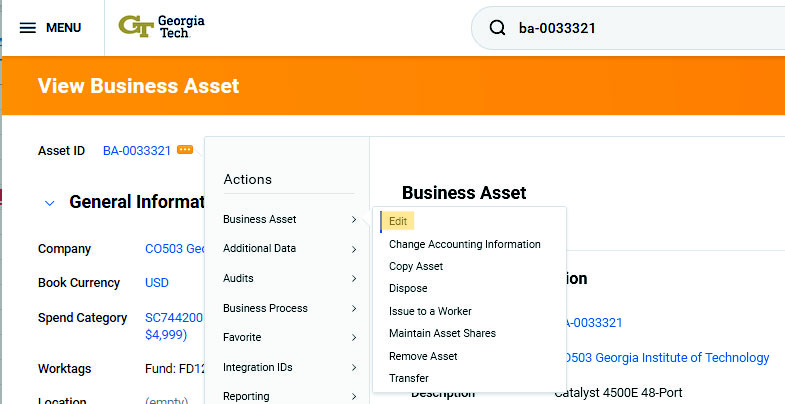
Task: Click the Business Asset popup heading
Action: point(464,193)
